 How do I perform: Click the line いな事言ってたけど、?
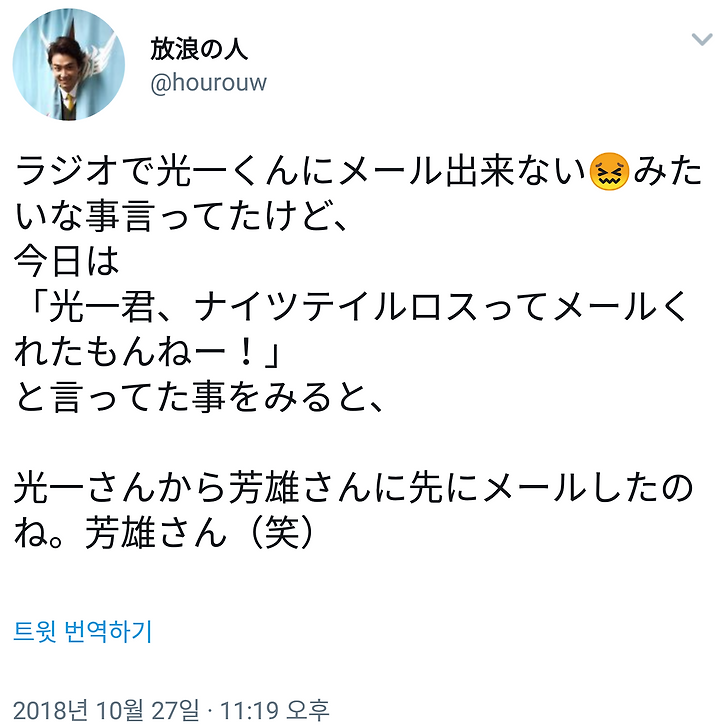(181, 217)
